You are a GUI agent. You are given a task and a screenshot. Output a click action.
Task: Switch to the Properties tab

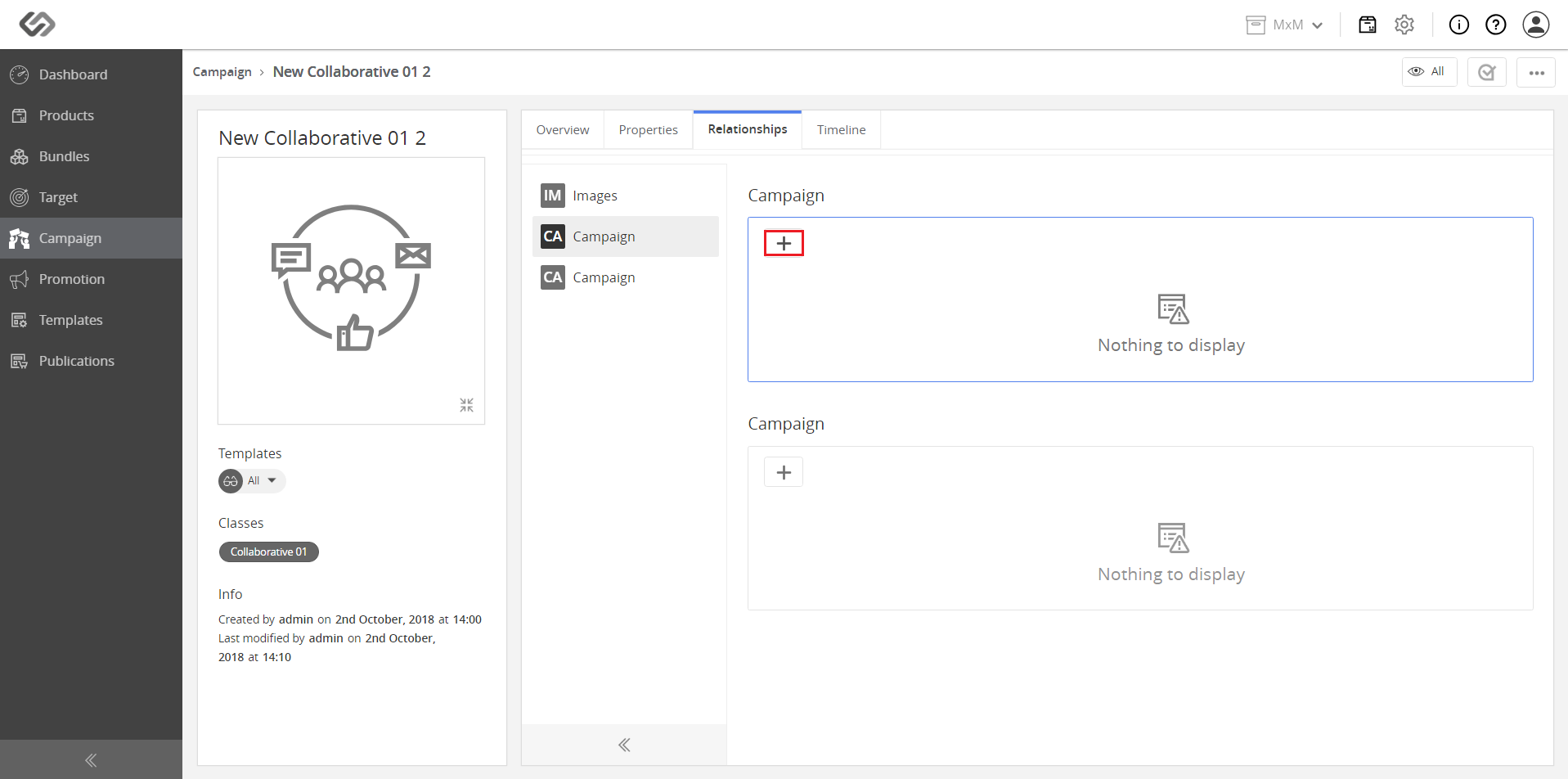click(x=649, y=129)
